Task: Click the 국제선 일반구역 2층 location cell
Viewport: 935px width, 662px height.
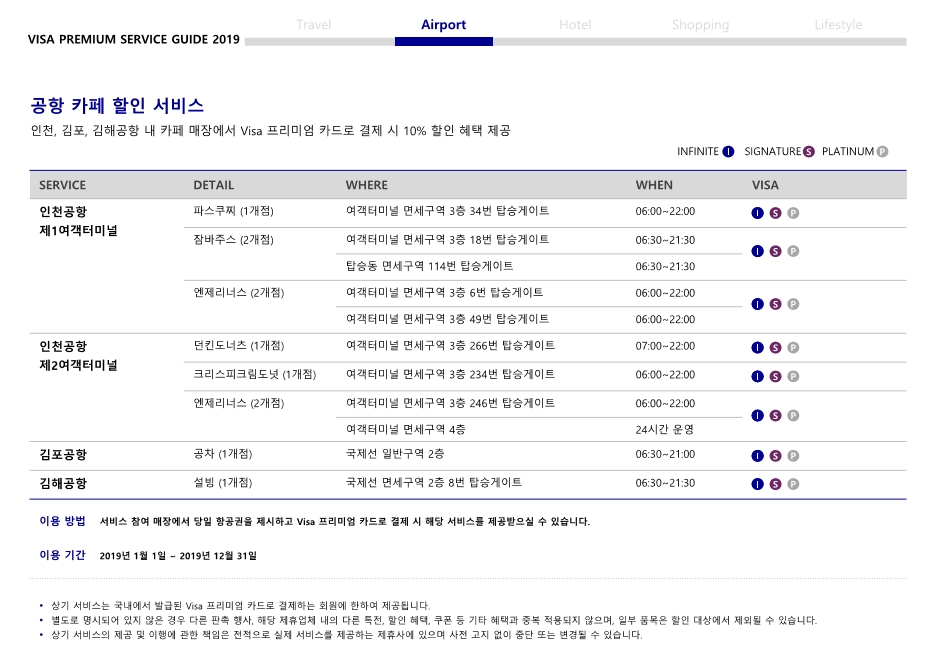Action: pyautogui.click(x=395, y=454)
